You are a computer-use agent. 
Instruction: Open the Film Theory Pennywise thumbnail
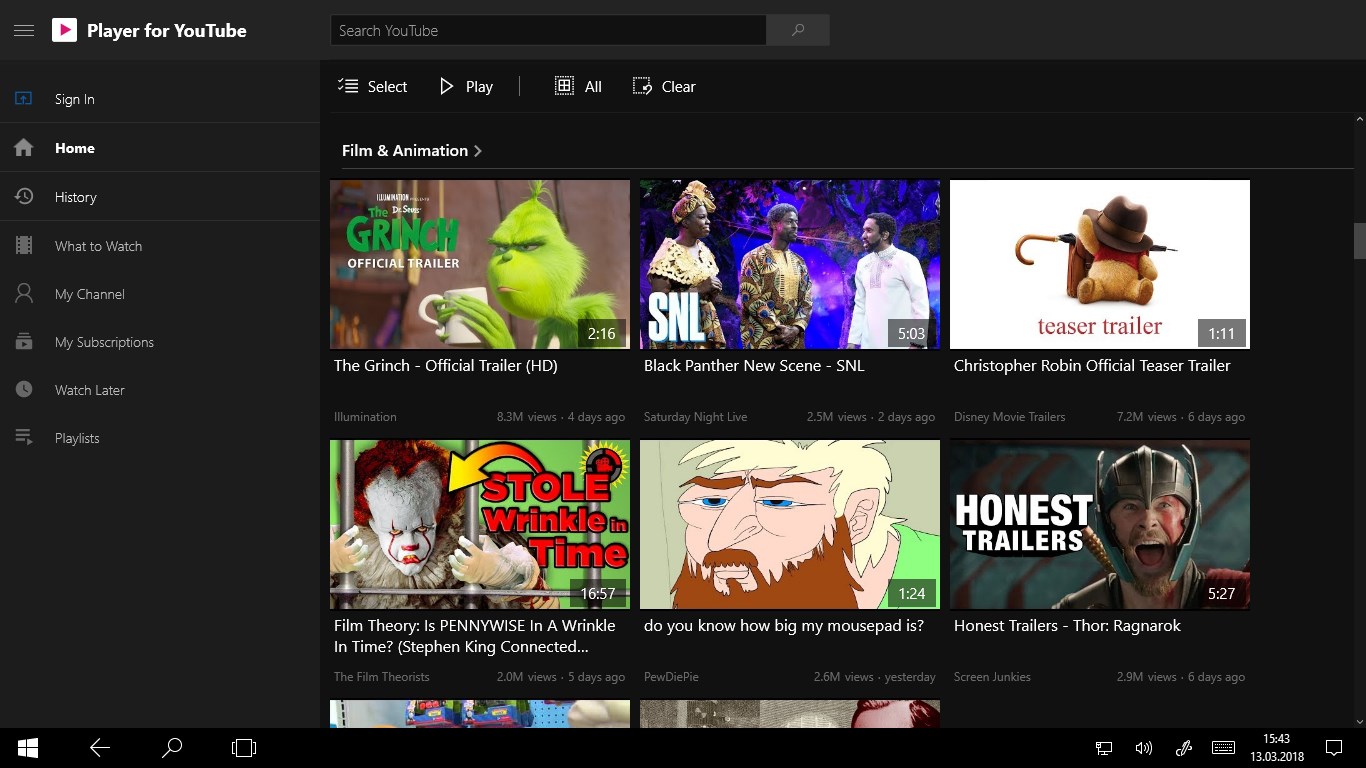480,524
